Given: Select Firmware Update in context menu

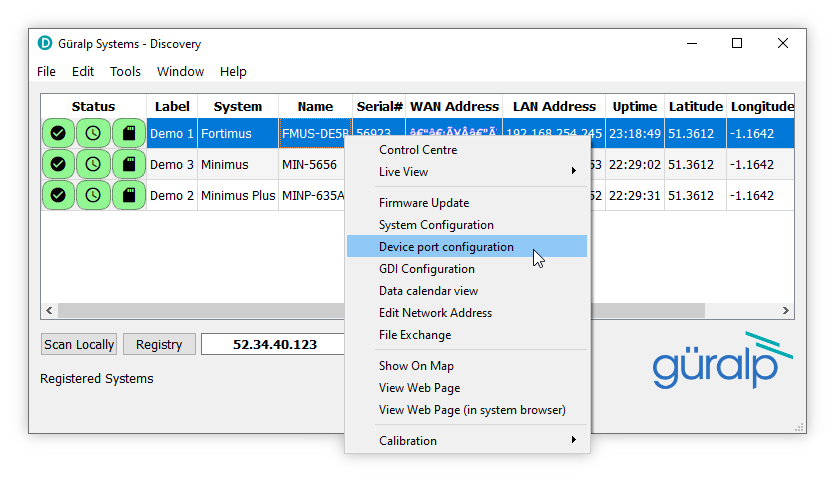Looking at the screenshot, I should coord(467,203).
